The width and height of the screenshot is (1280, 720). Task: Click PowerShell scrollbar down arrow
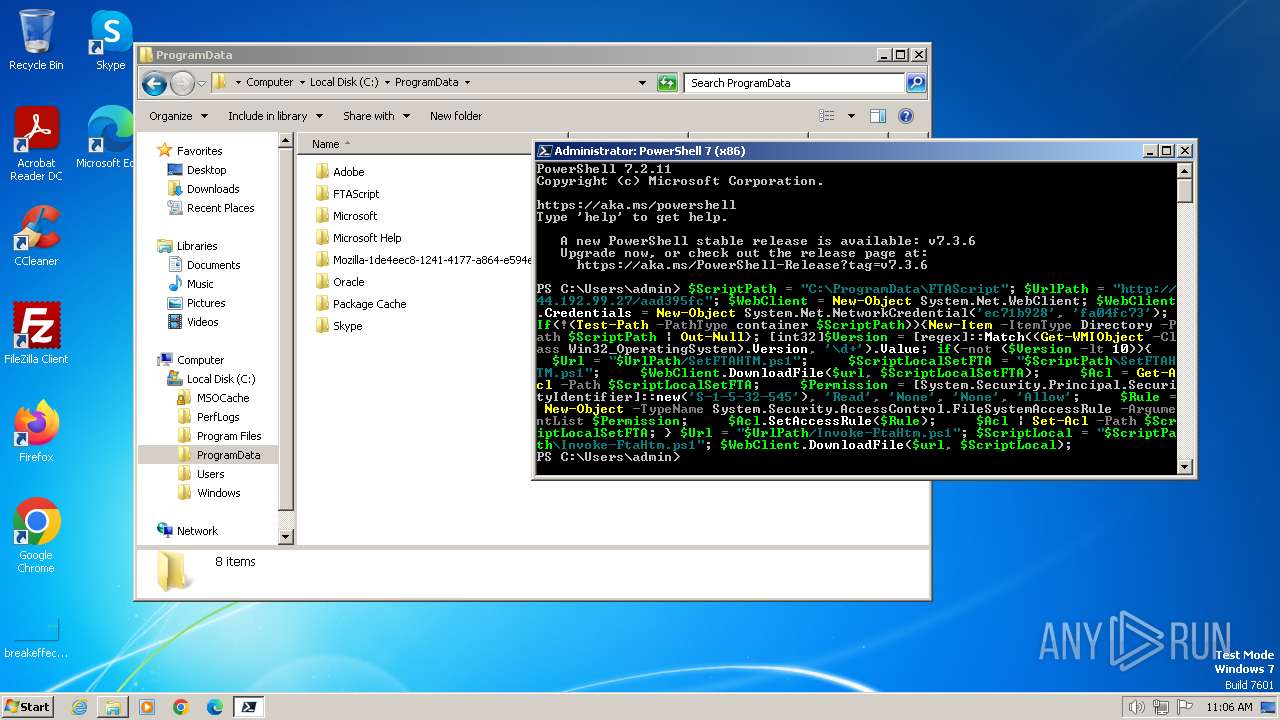1185,466
